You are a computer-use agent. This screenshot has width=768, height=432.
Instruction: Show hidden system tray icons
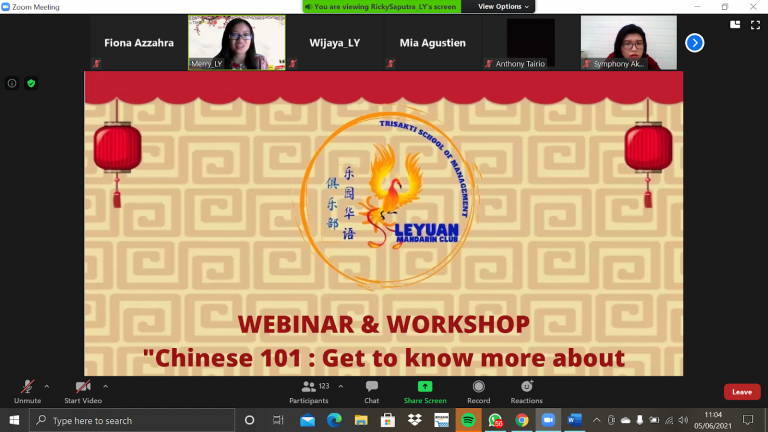pyautogui.click(x=596, y=420)
